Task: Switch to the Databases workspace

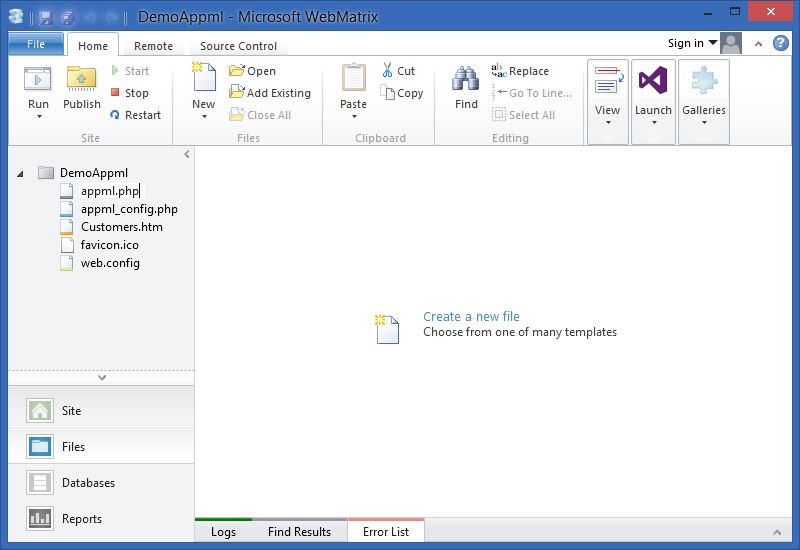Action: click(88, 483)
